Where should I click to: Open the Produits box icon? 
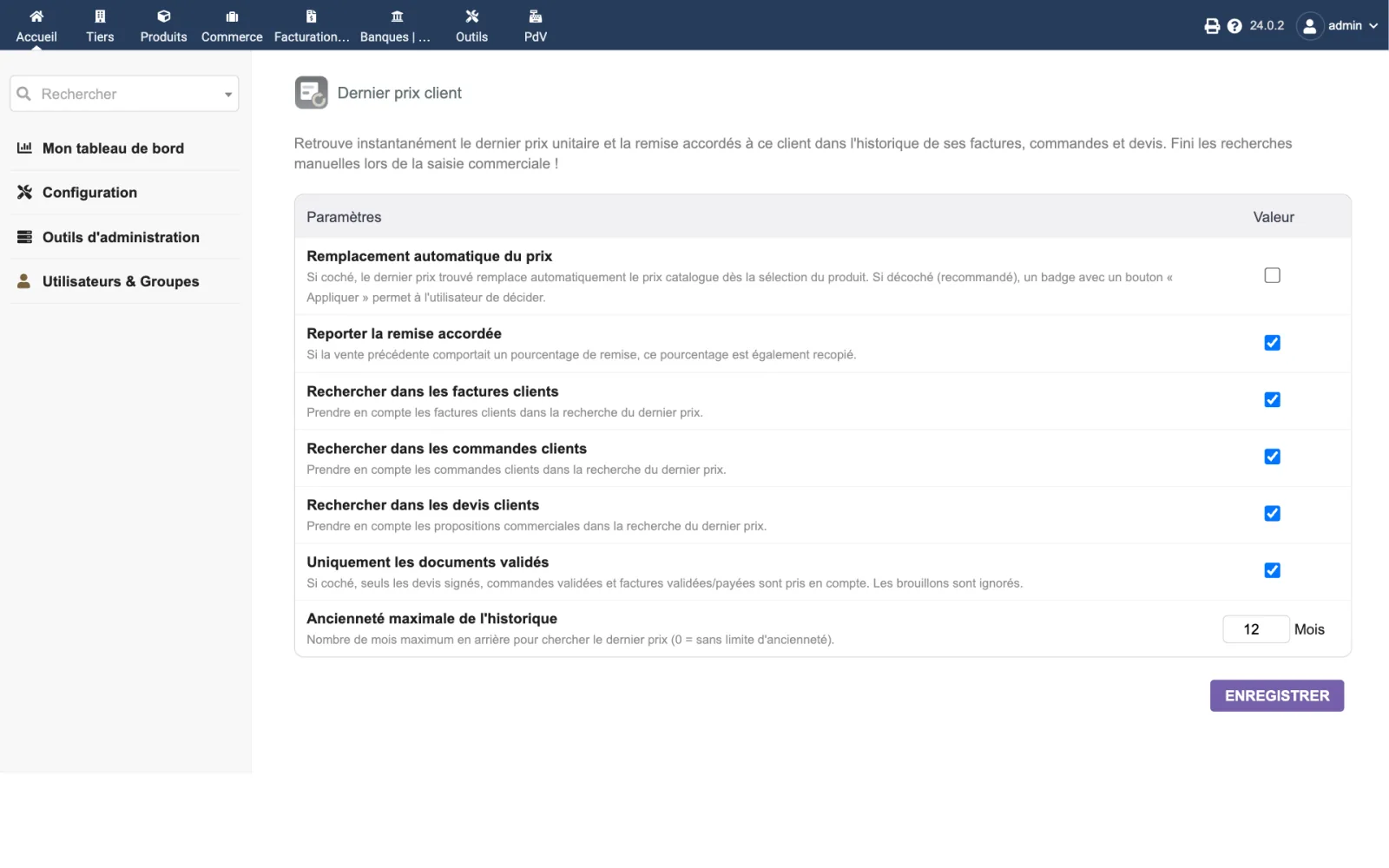tap(163, 16)
